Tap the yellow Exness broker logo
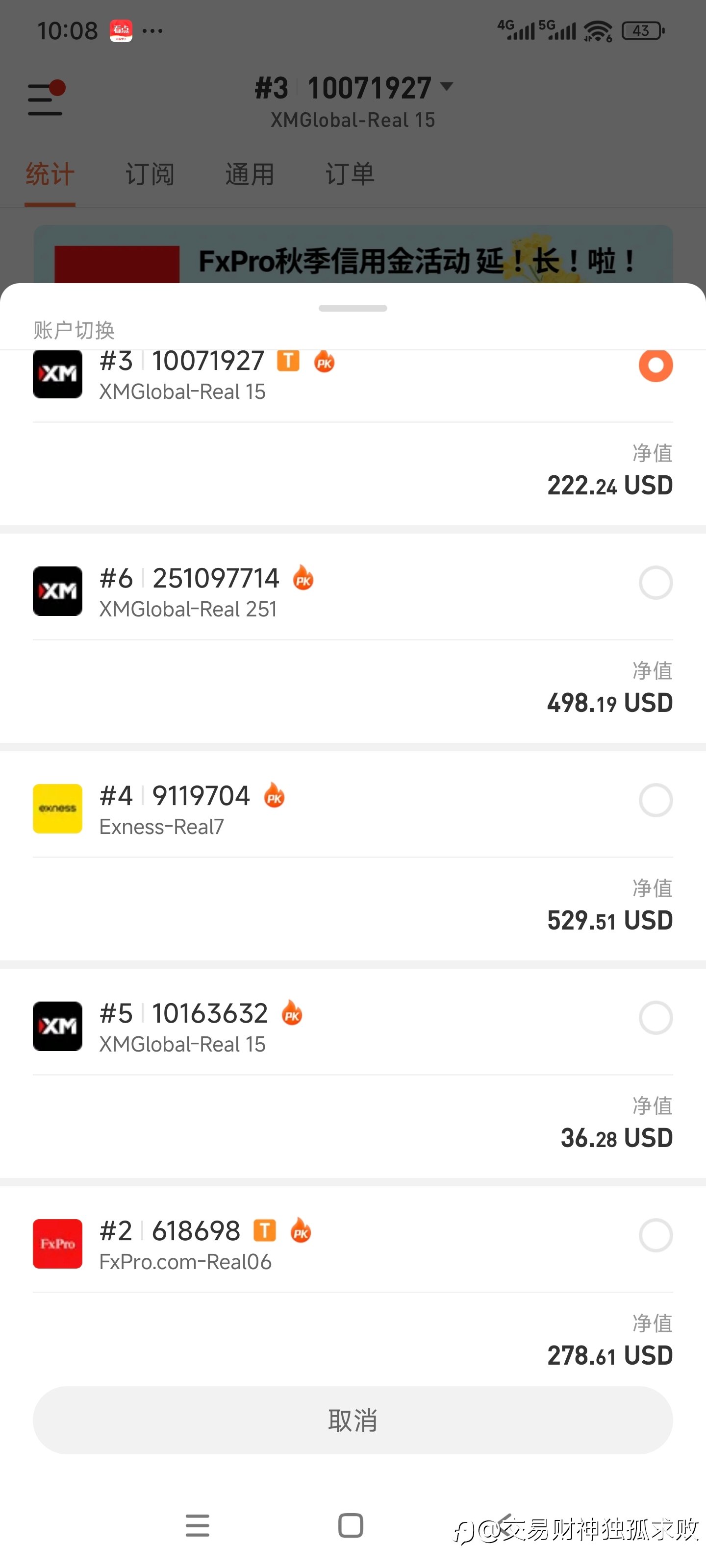The width and height of the screenshot is (706, 1568). (57, 808)
